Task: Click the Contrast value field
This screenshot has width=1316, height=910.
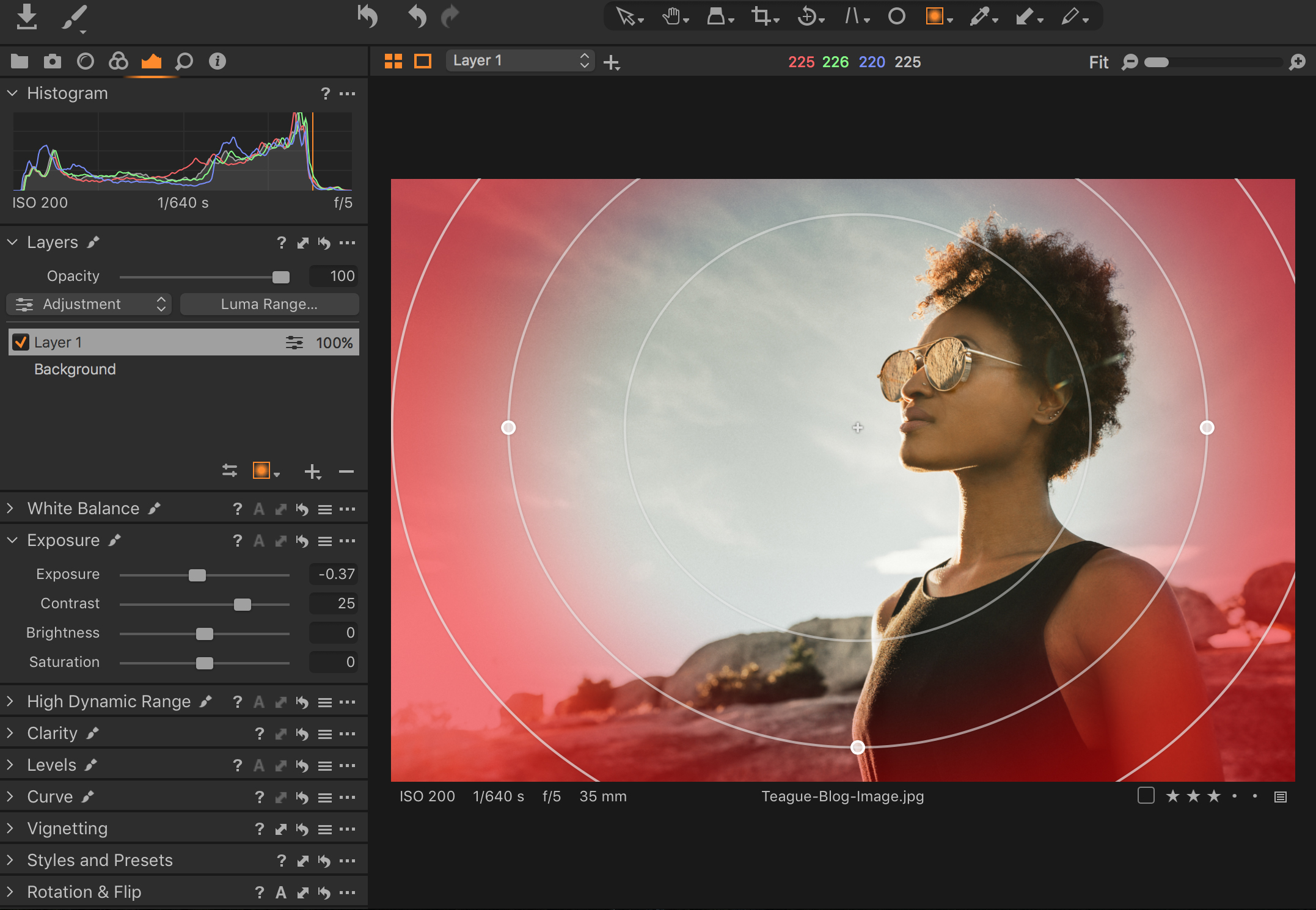Action: coord(334,603)
